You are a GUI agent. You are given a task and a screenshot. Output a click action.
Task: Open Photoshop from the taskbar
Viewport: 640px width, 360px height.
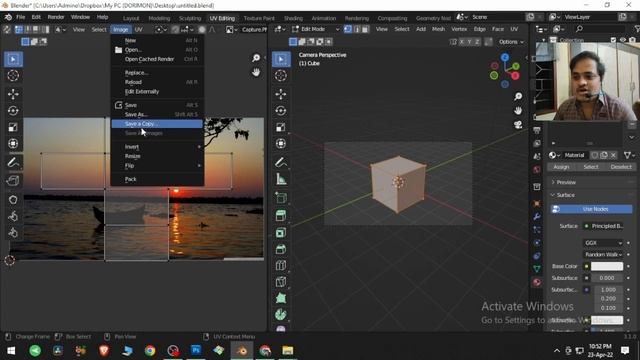tap(196, 351)
